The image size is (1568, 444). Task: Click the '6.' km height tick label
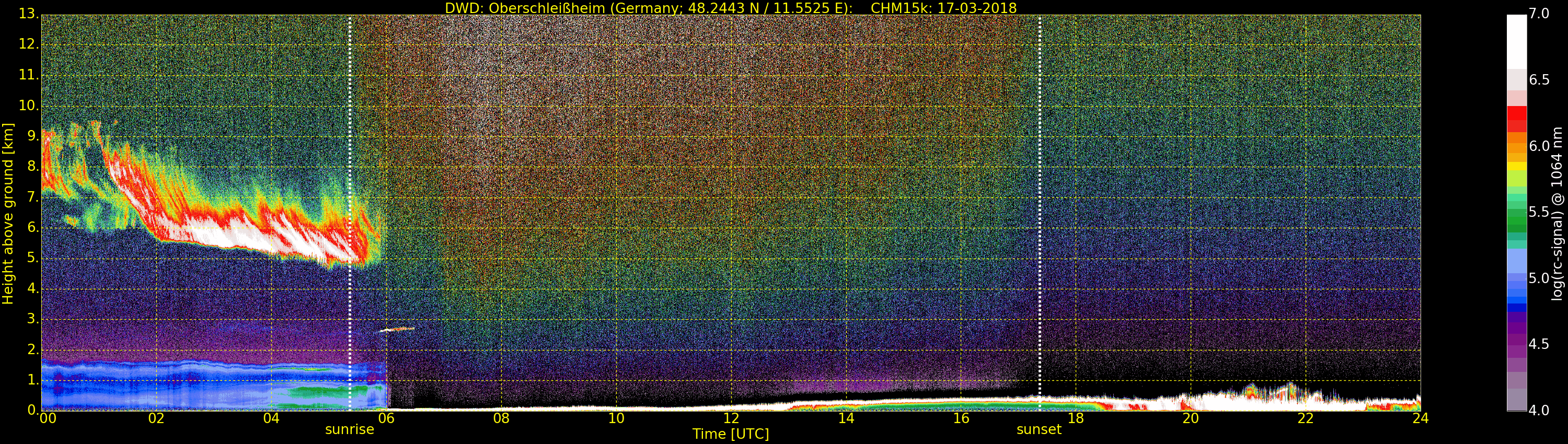(32, 227)
